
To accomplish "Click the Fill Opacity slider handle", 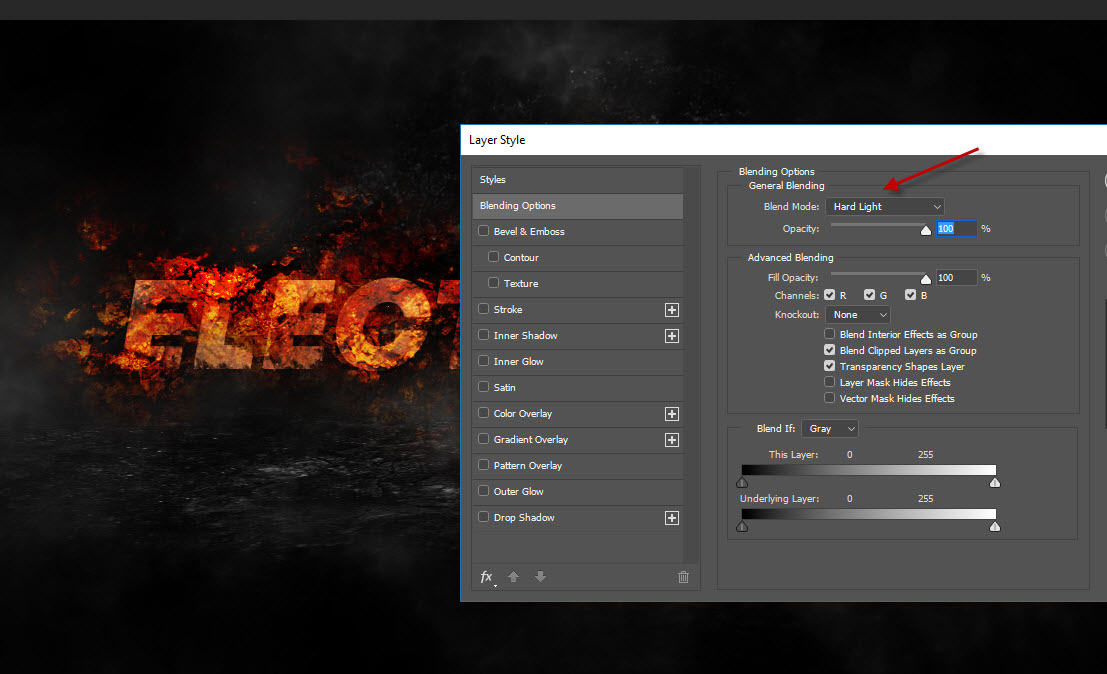I will (926, 280).
